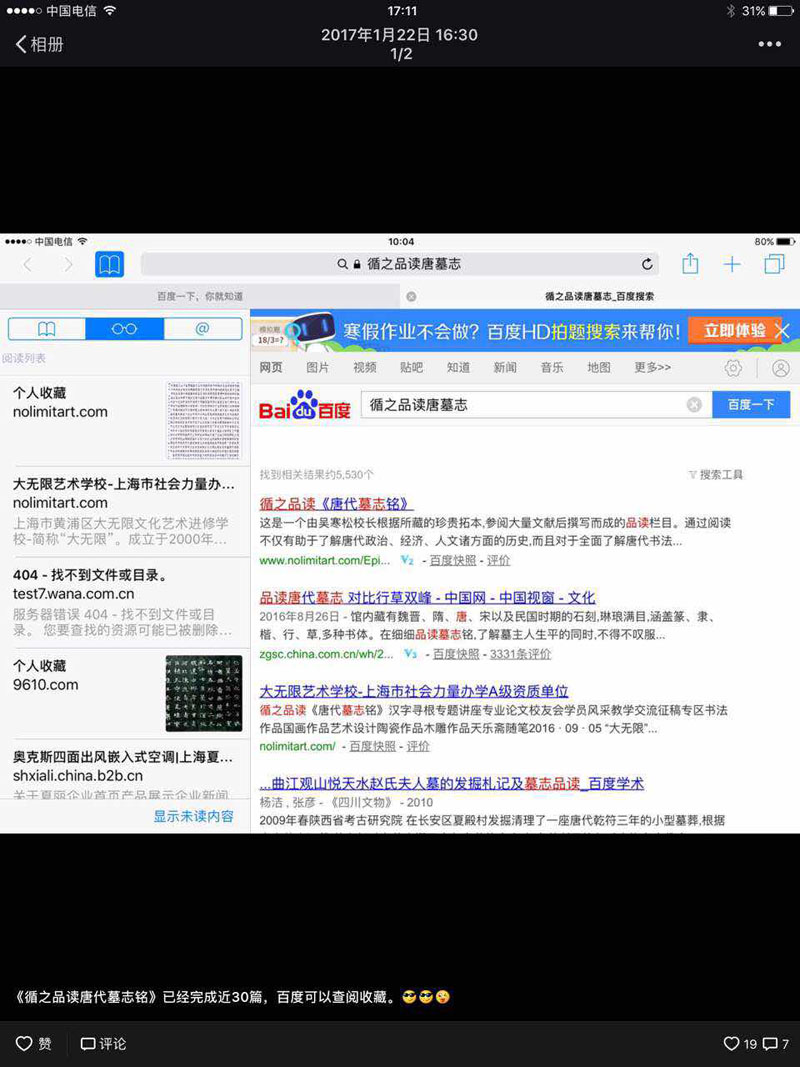Click the 百度一下 search button
Screen dimensions: 800x1067
click(751, 405)
